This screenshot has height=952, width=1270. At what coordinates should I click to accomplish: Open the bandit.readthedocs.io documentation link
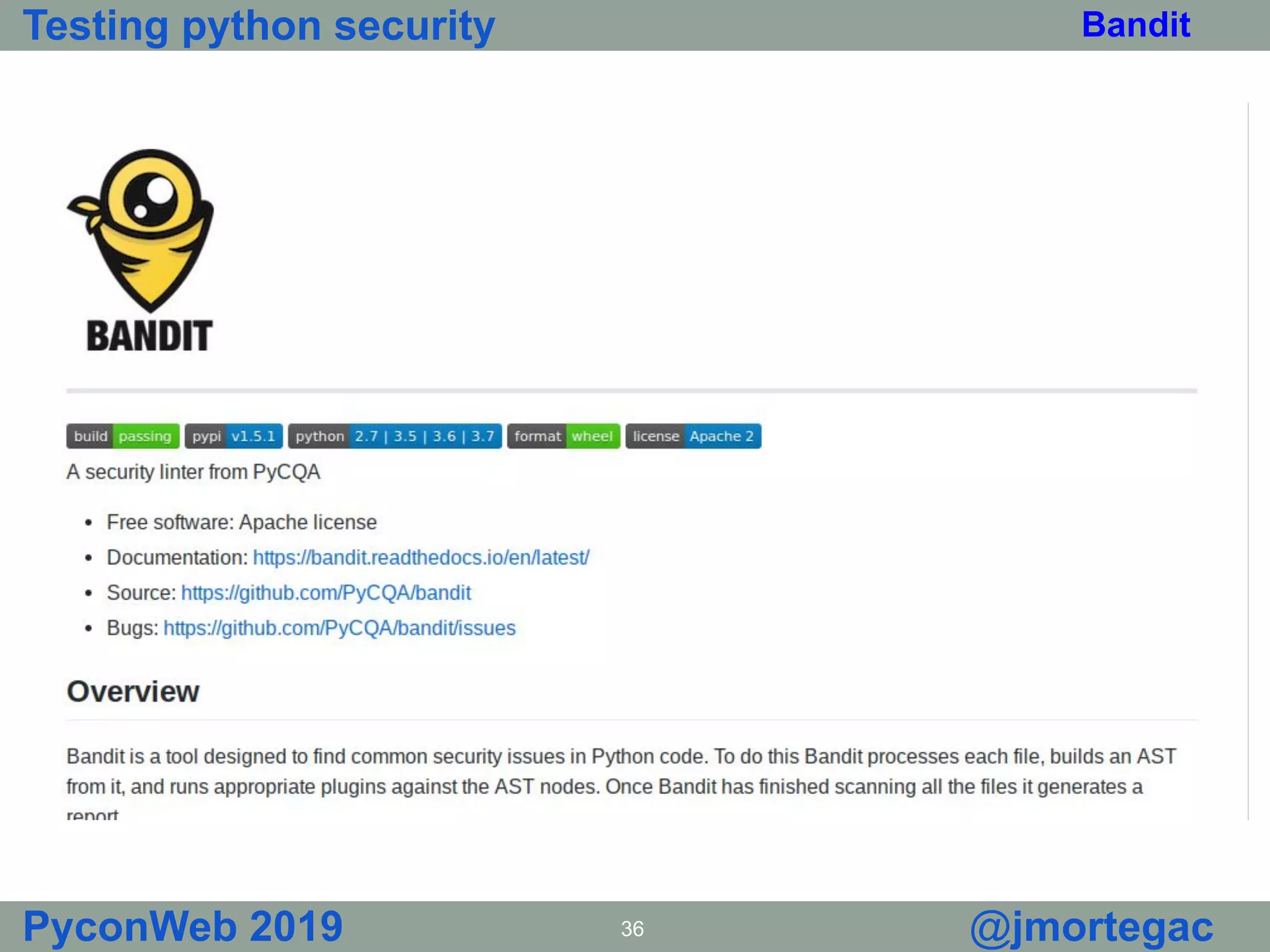421,557
